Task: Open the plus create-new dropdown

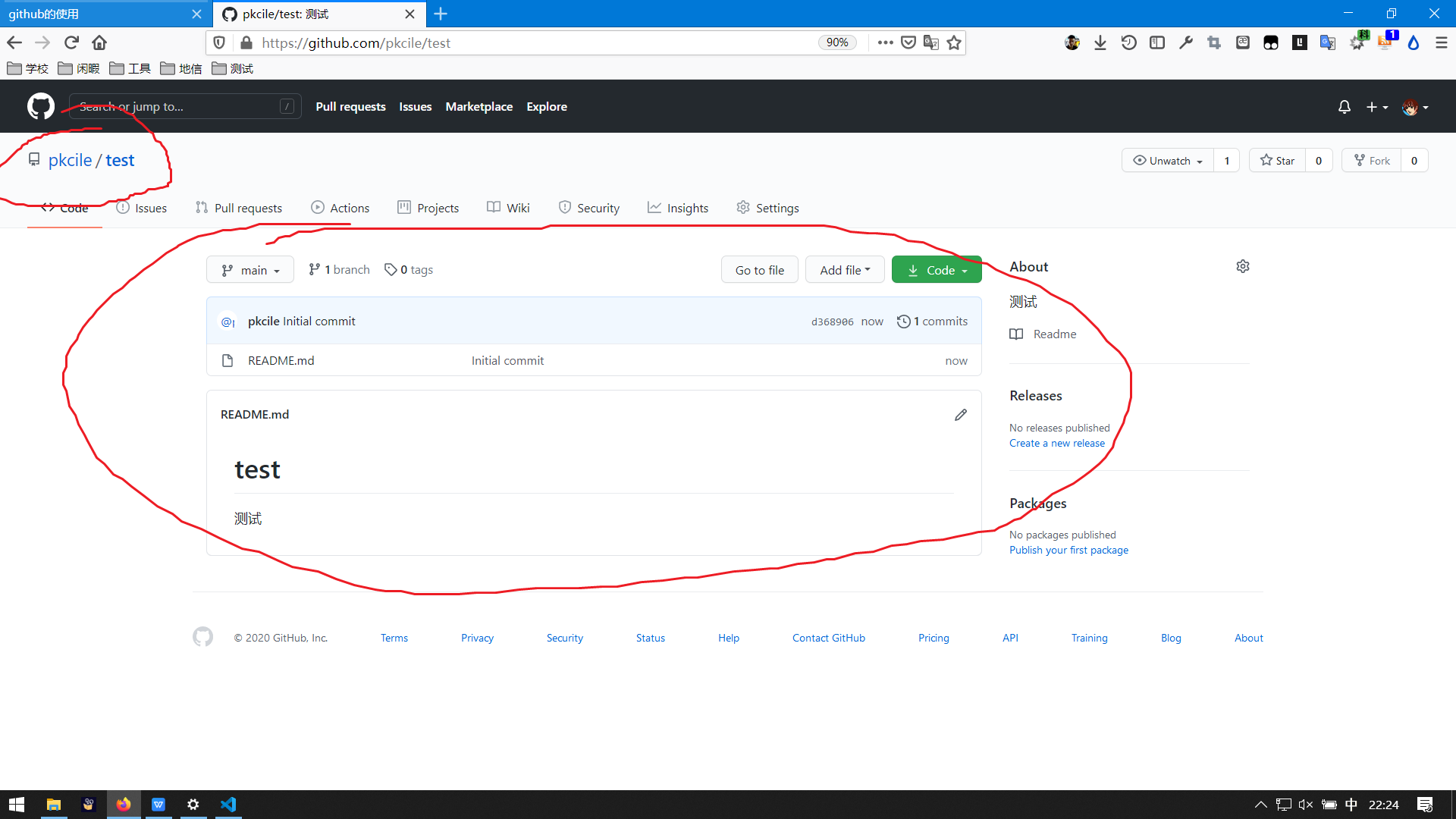Action: click(1377, 107)
